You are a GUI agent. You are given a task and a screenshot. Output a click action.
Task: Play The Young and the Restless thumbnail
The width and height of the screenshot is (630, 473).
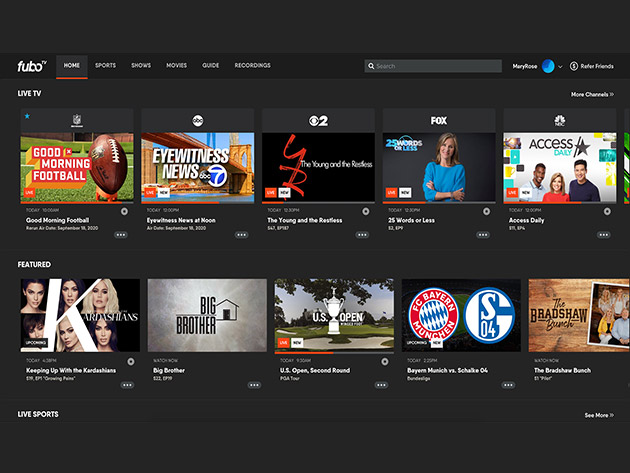(318, 167)
